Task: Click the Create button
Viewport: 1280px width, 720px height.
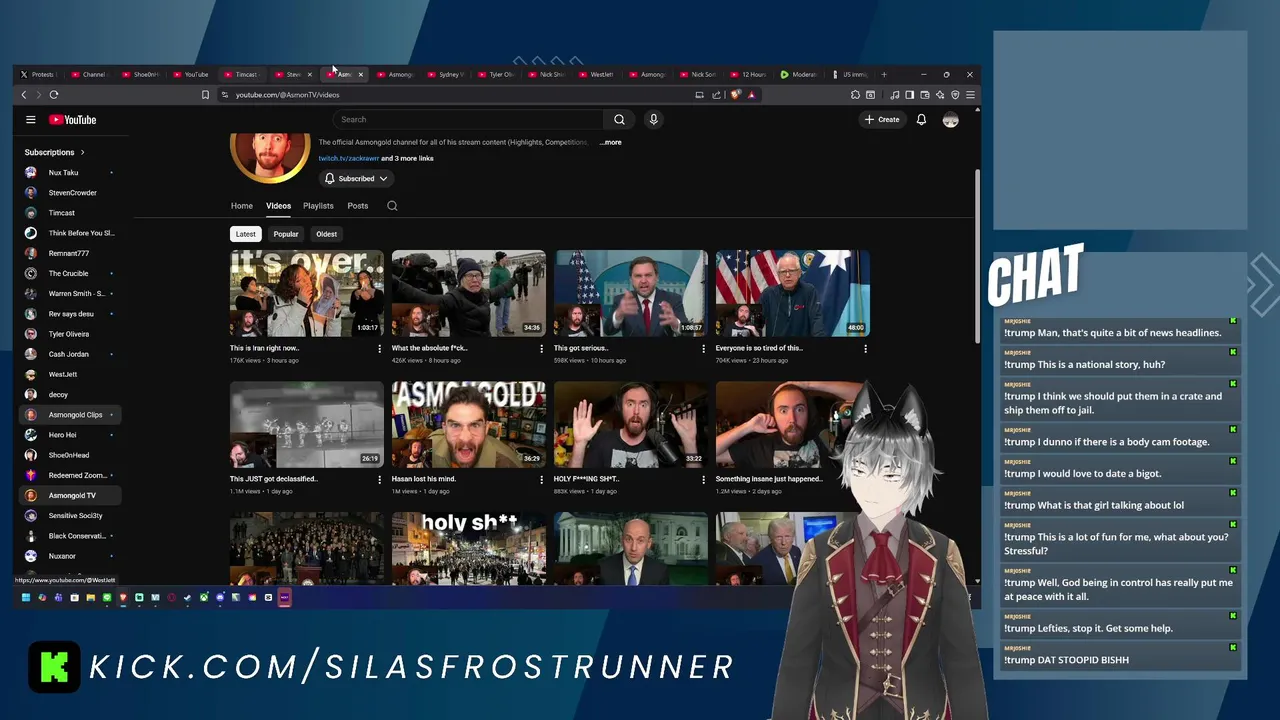Action: 882,120
